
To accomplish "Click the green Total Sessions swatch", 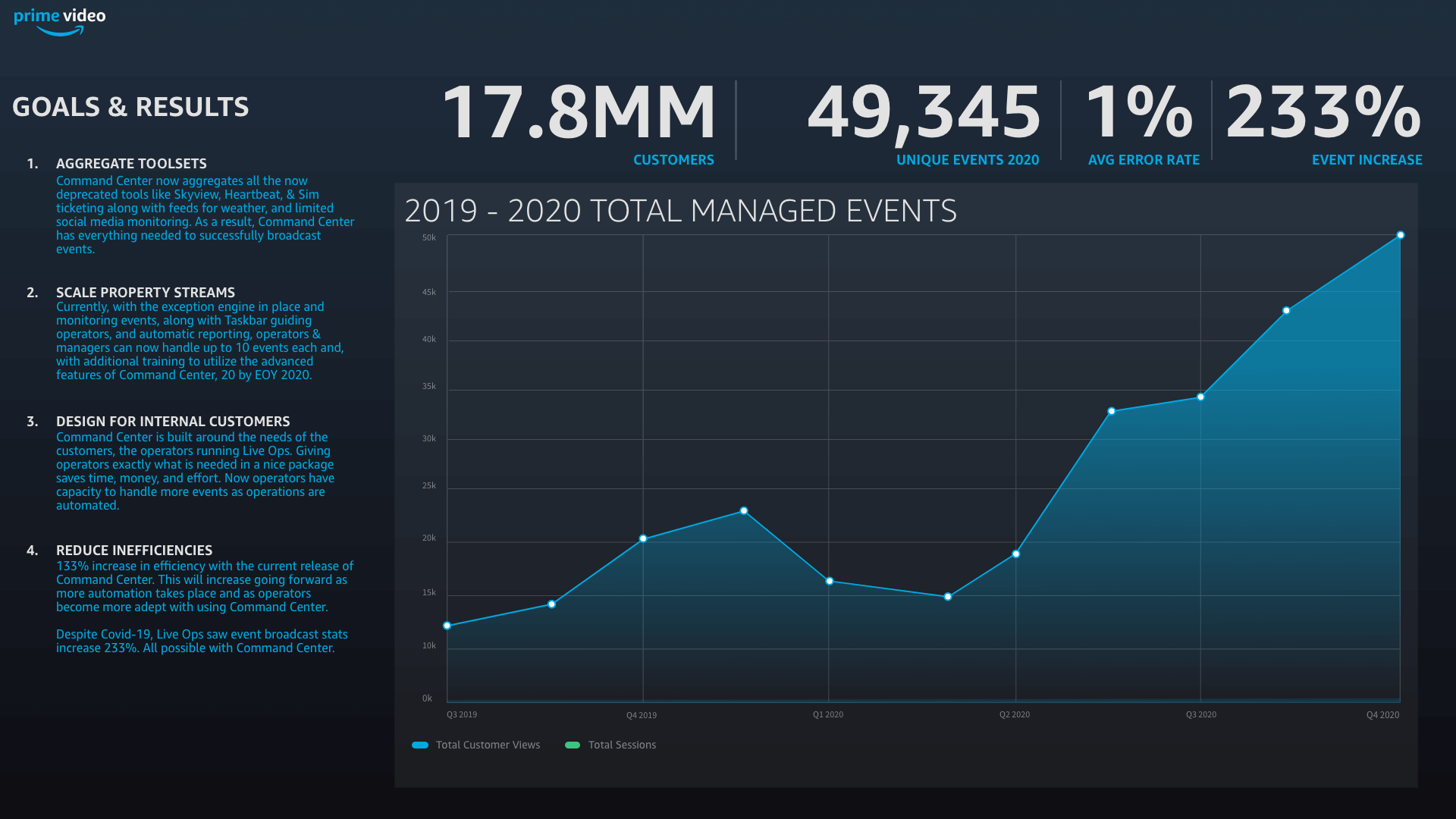I will coord(573,745).
